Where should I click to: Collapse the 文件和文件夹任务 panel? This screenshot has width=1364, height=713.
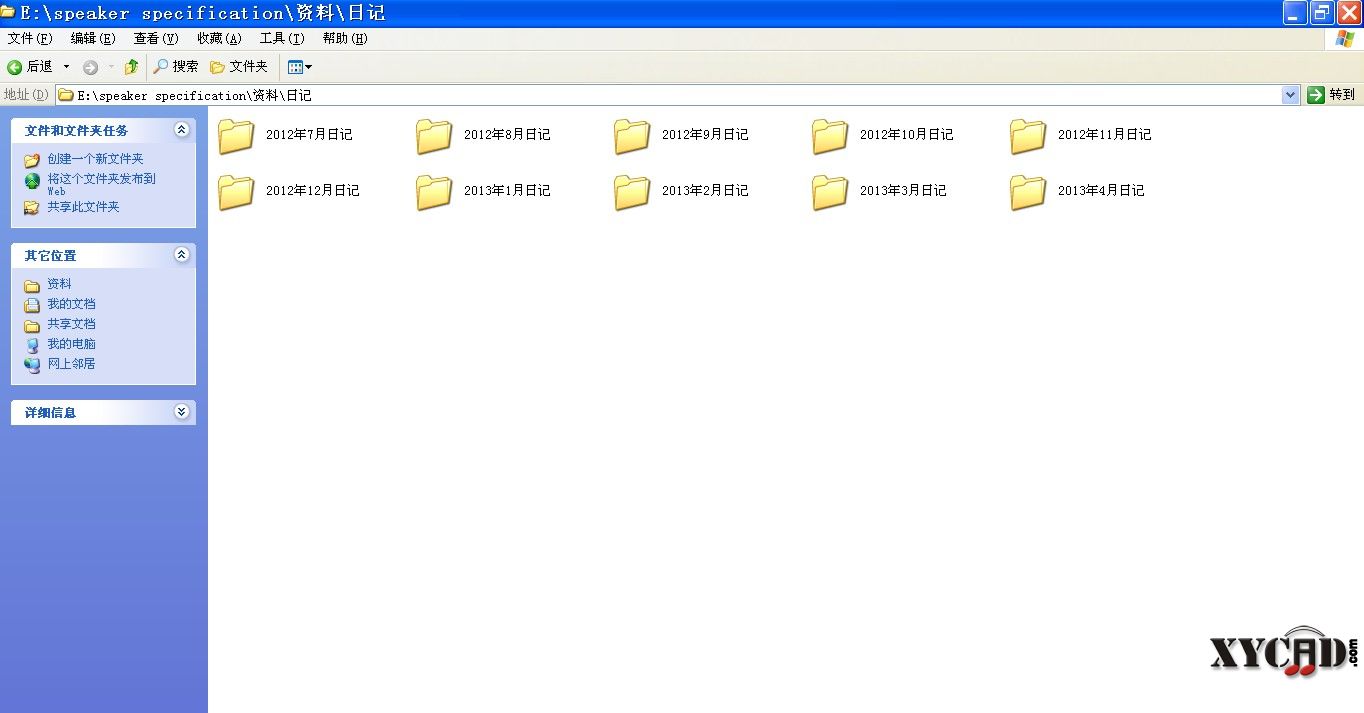[x=181, y=130]
